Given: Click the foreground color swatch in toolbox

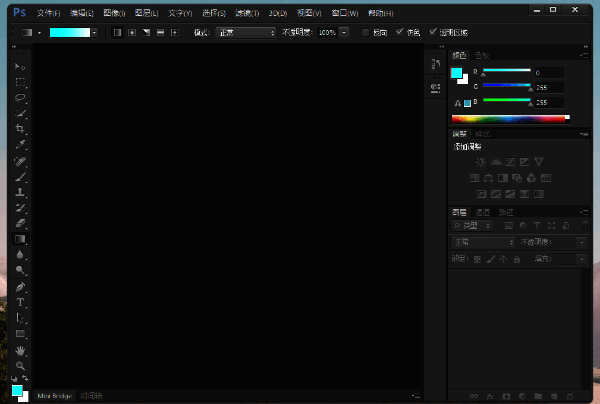Looking at the screenshot, I should click(x=17, y=389).
